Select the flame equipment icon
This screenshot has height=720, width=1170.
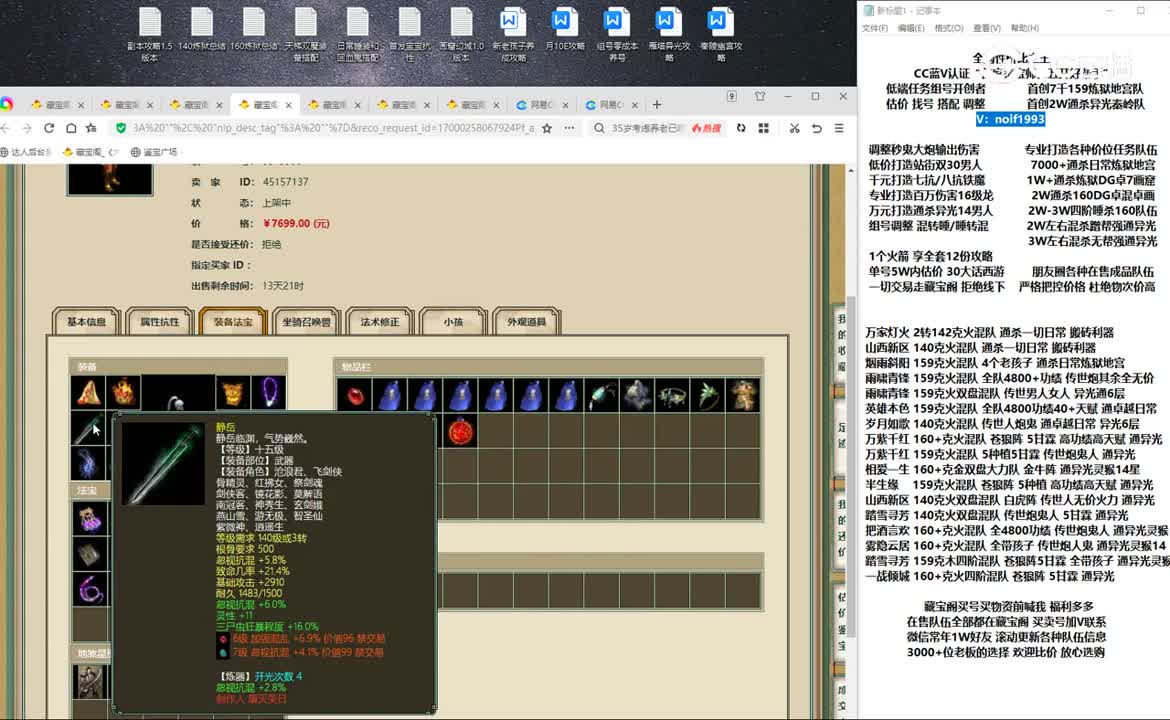click(x=124, y=392)
